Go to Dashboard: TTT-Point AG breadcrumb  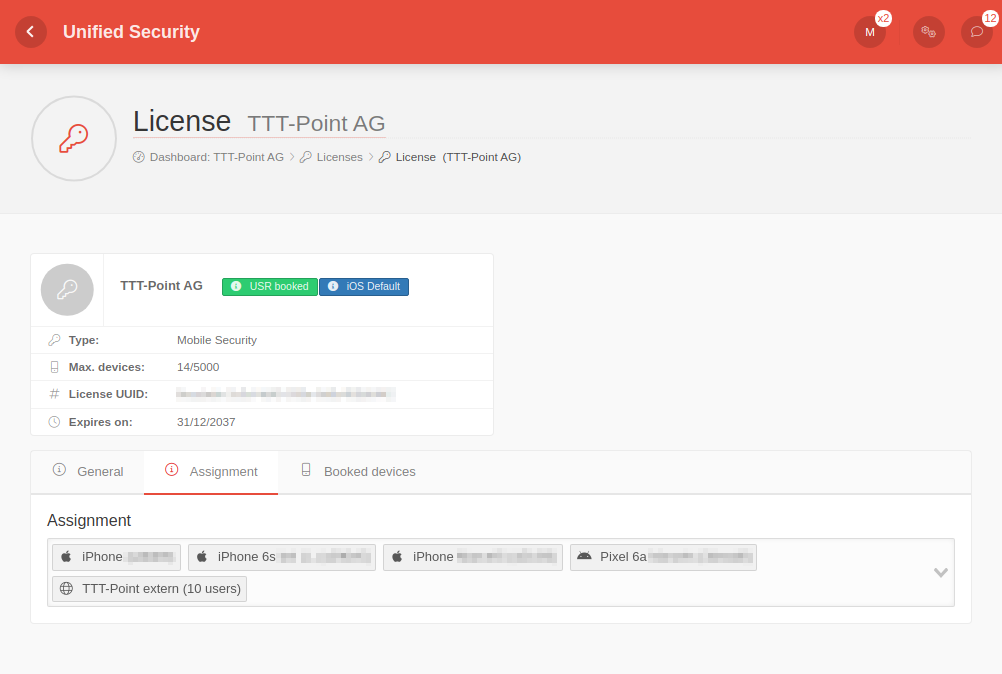point(216,157)
